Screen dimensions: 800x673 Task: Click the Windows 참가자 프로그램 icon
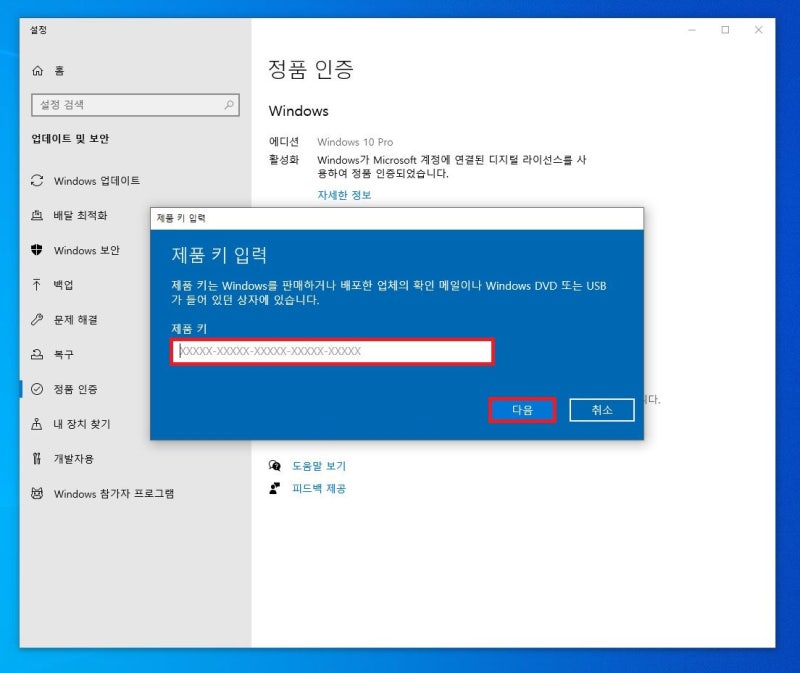pos(37,493)
